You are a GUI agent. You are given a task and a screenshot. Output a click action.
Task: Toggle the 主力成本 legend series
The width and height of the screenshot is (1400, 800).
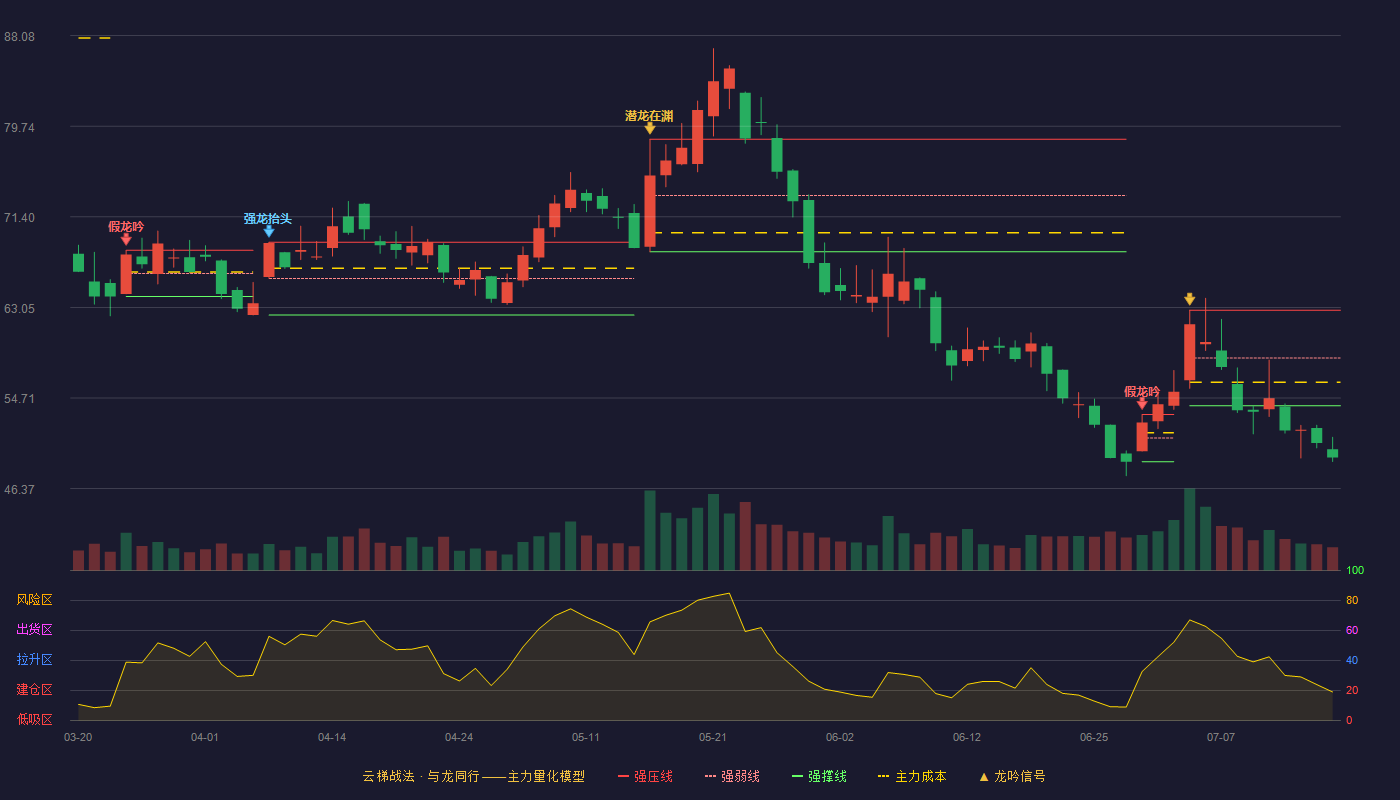(x=912, y=776)
